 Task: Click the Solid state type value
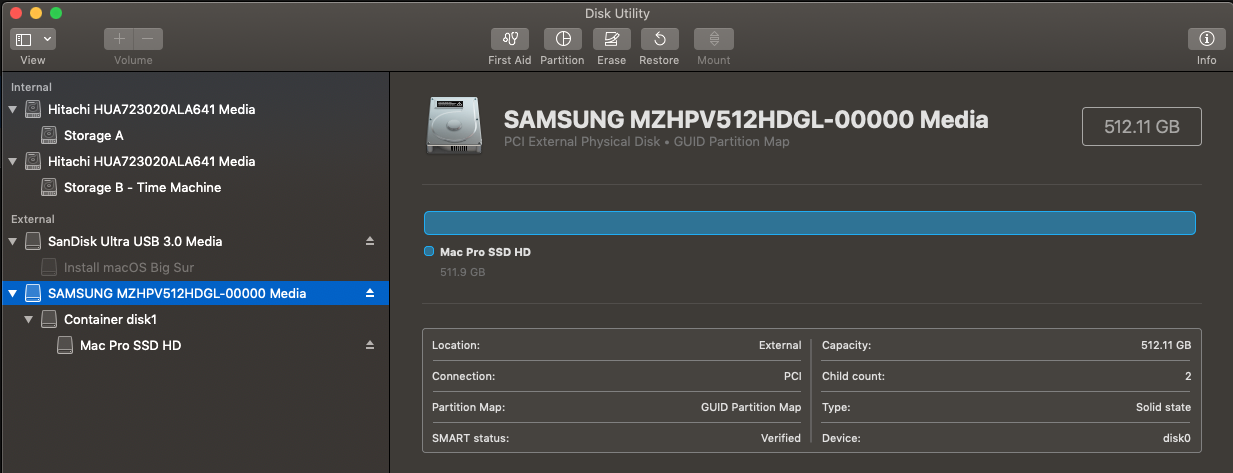[1163, 407]
